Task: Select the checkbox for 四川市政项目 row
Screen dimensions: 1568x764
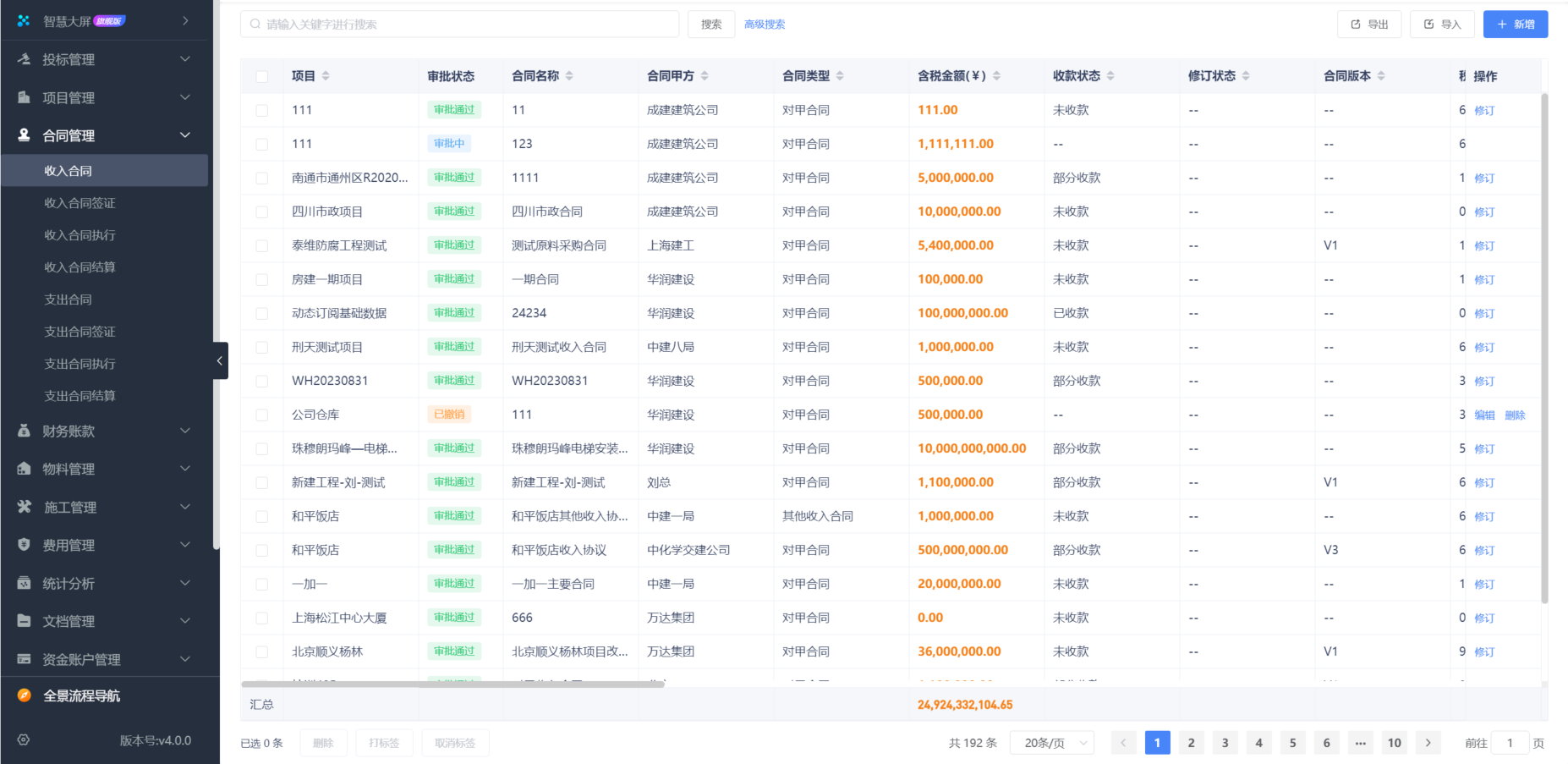Action: 262,212
